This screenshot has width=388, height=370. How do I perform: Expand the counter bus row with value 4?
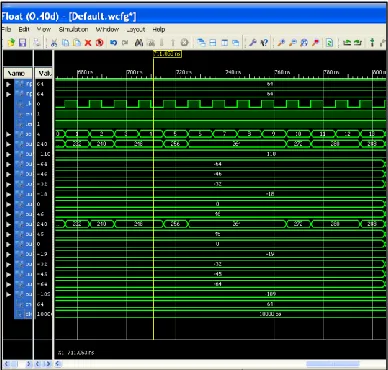point(9,134)
